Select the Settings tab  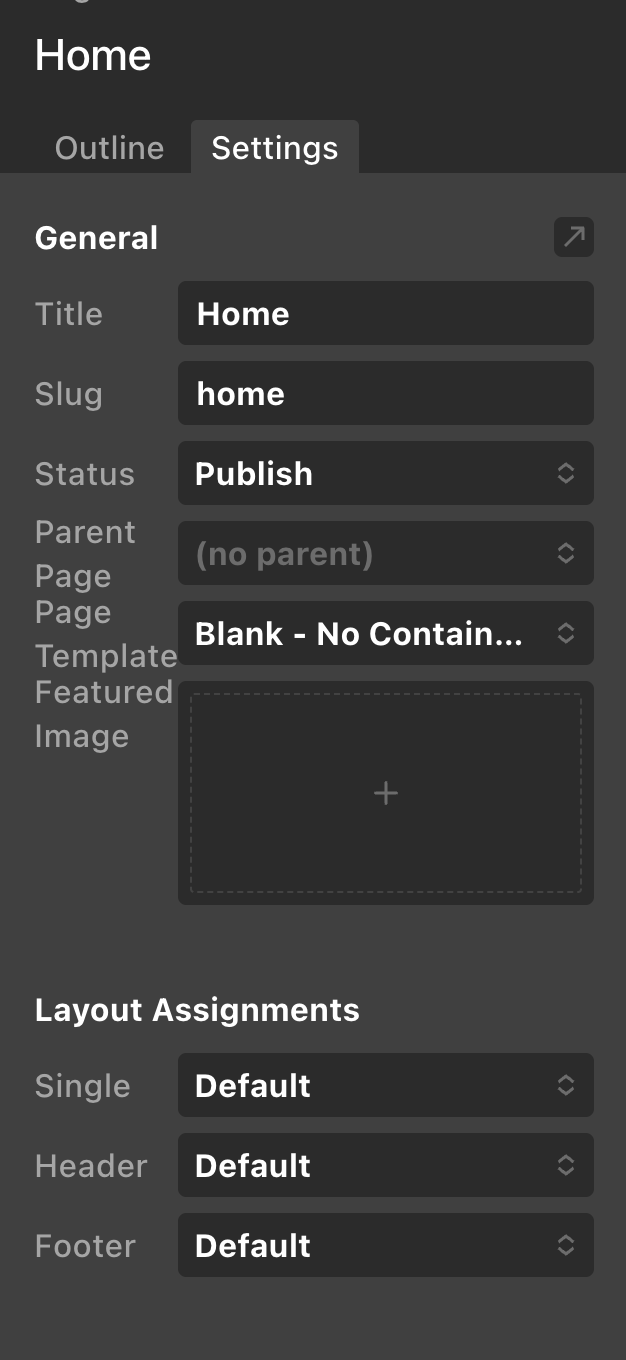275,148
